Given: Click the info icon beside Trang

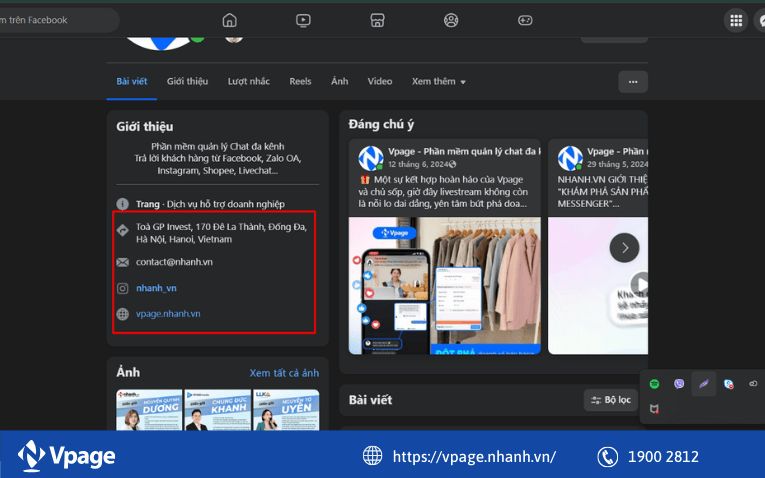Looking at the screenshot, I should 122,204.
